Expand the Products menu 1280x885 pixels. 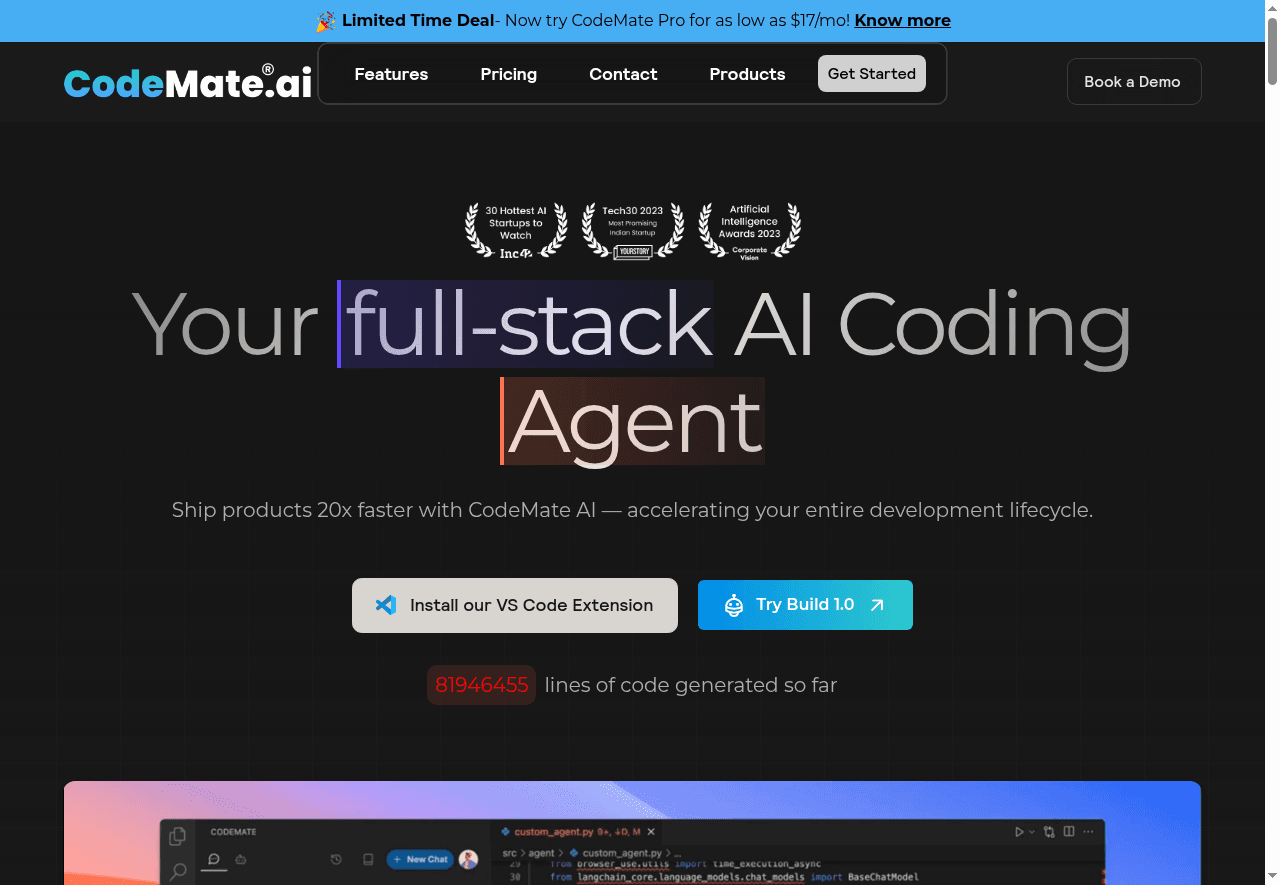747,74
